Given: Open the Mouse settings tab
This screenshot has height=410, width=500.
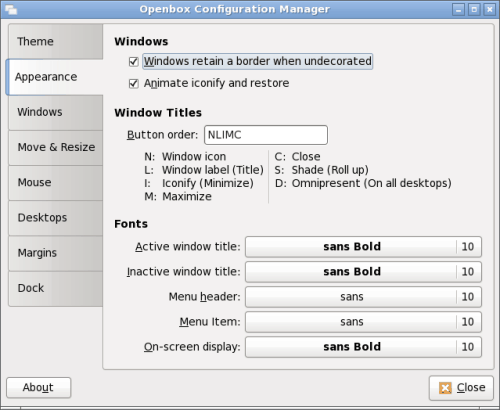Looking at the screenshot, I should coord(55,183).
